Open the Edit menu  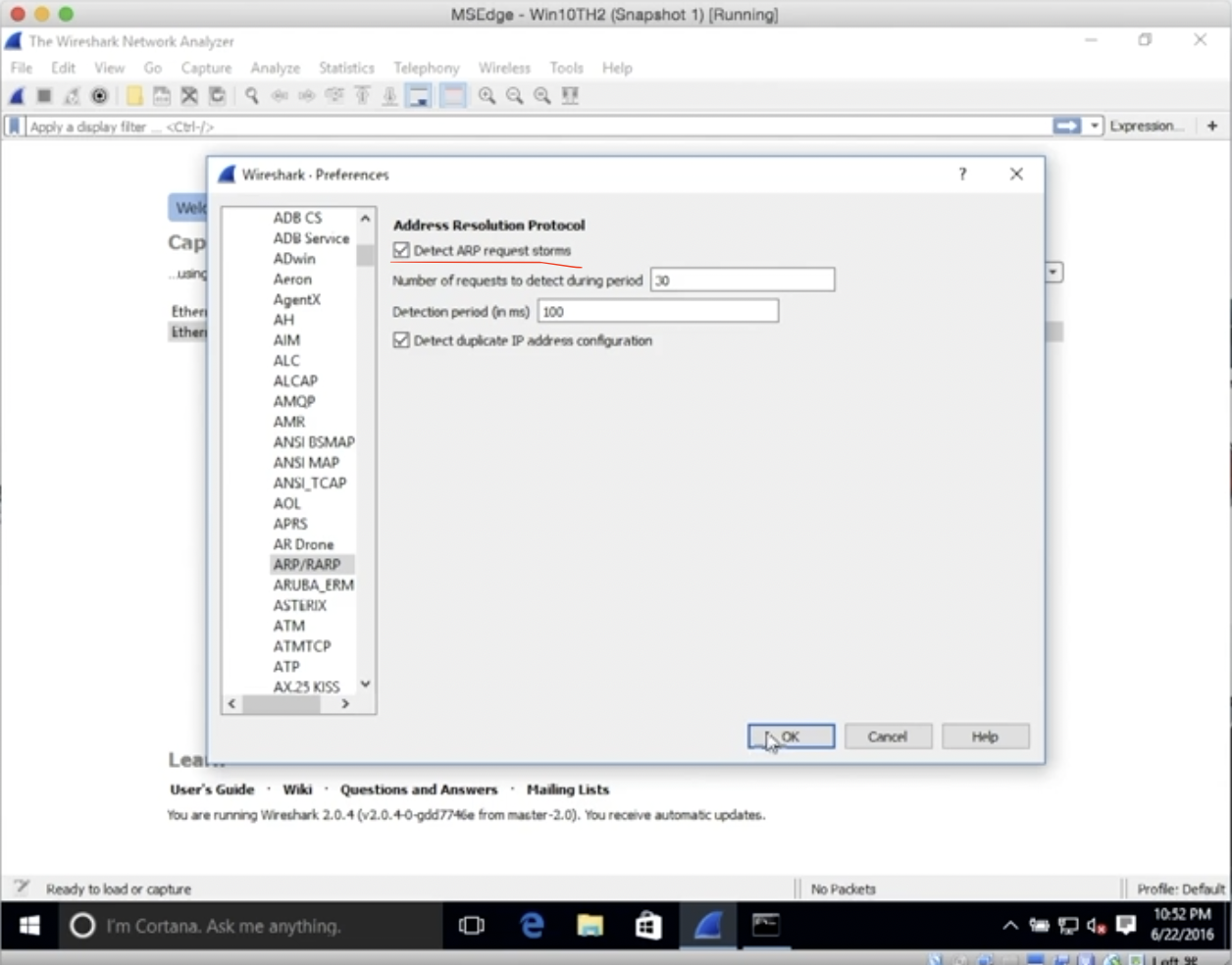coord(64,68)
